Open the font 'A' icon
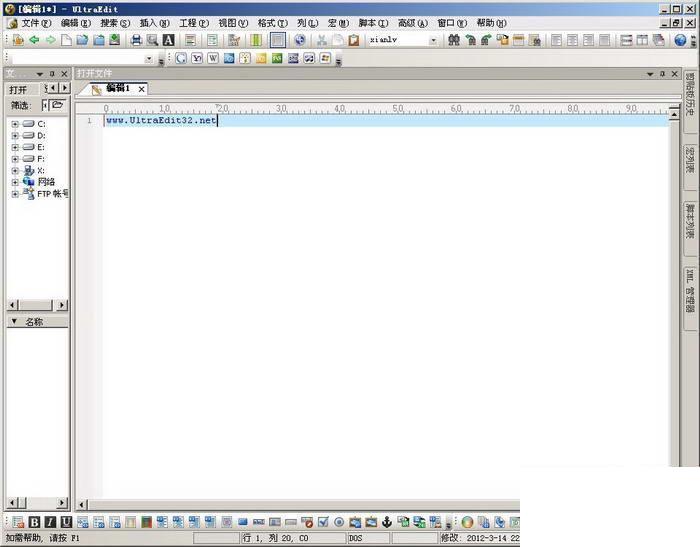This screenshot has height=547, width=700. click(168, 40)
